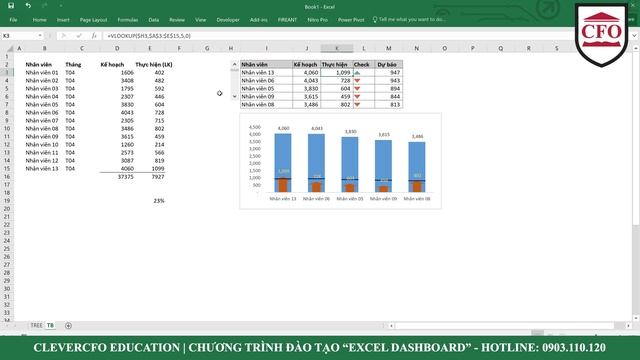This screenshot has width=640, height=360.
Task: Click the Cancel (X) formula icon
Action: tap(64, 36)
